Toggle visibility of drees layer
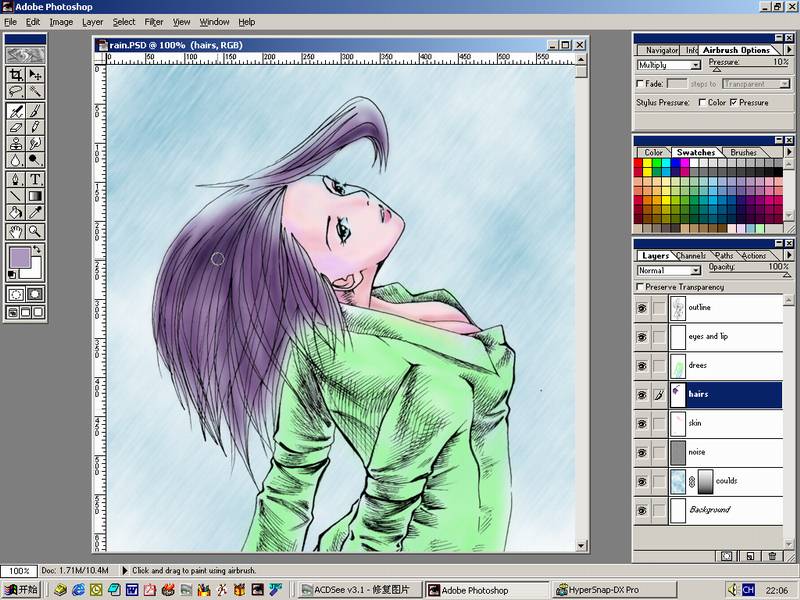The height and width of the screenshot is (600, 800). point(642,366)
